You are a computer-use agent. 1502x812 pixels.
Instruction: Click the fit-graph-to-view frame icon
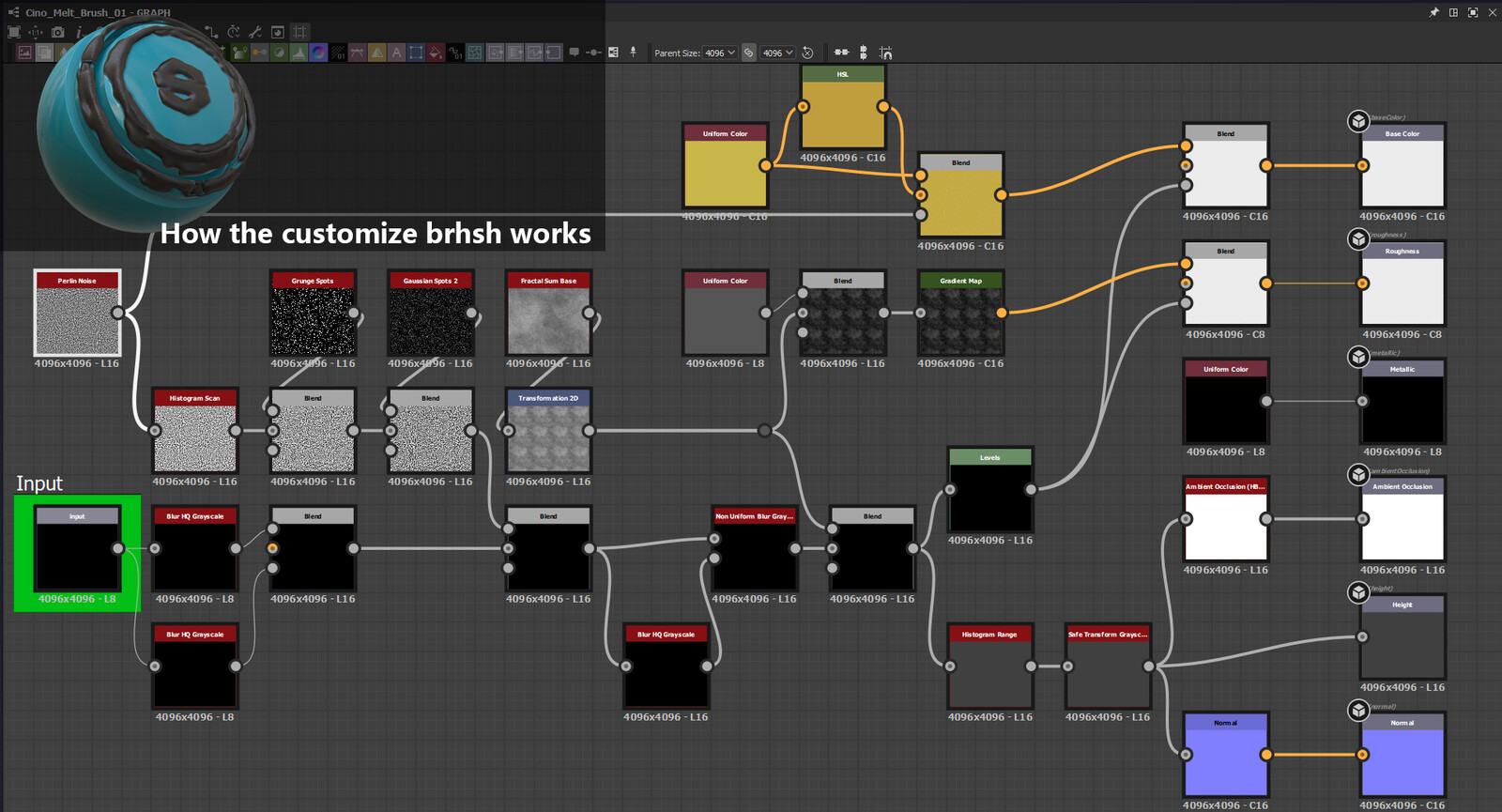(14, 32)
